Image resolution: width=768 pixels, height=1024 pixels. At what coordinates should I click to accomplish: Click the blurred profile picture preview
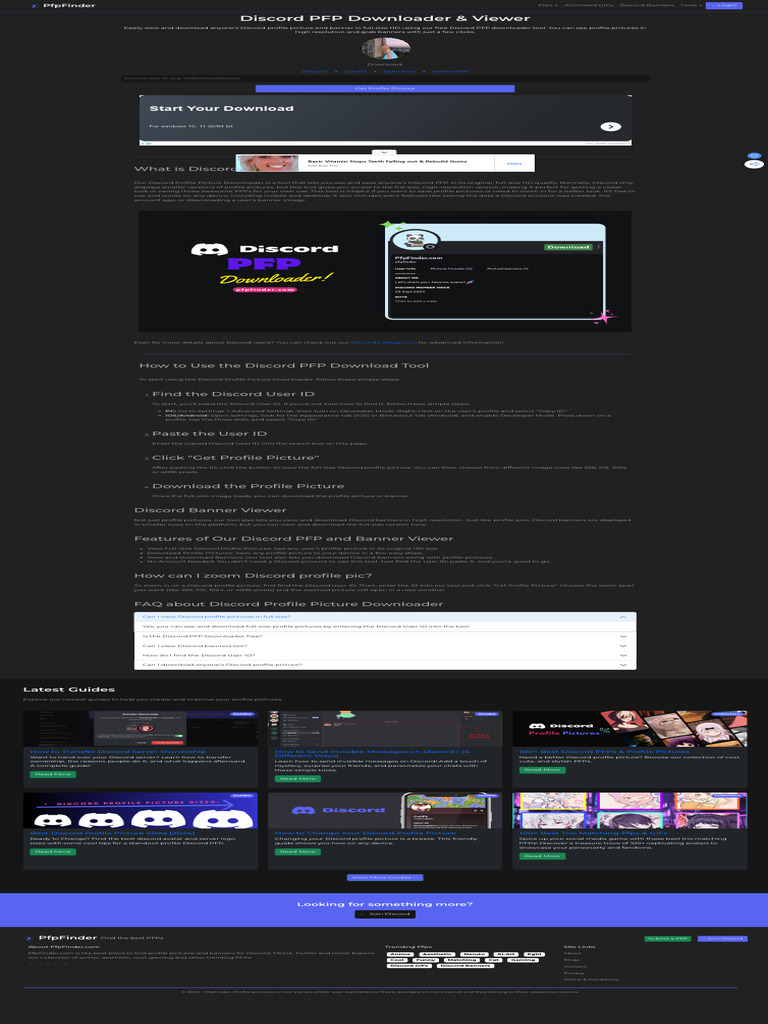pyautogui.click(x=385, y=49)
